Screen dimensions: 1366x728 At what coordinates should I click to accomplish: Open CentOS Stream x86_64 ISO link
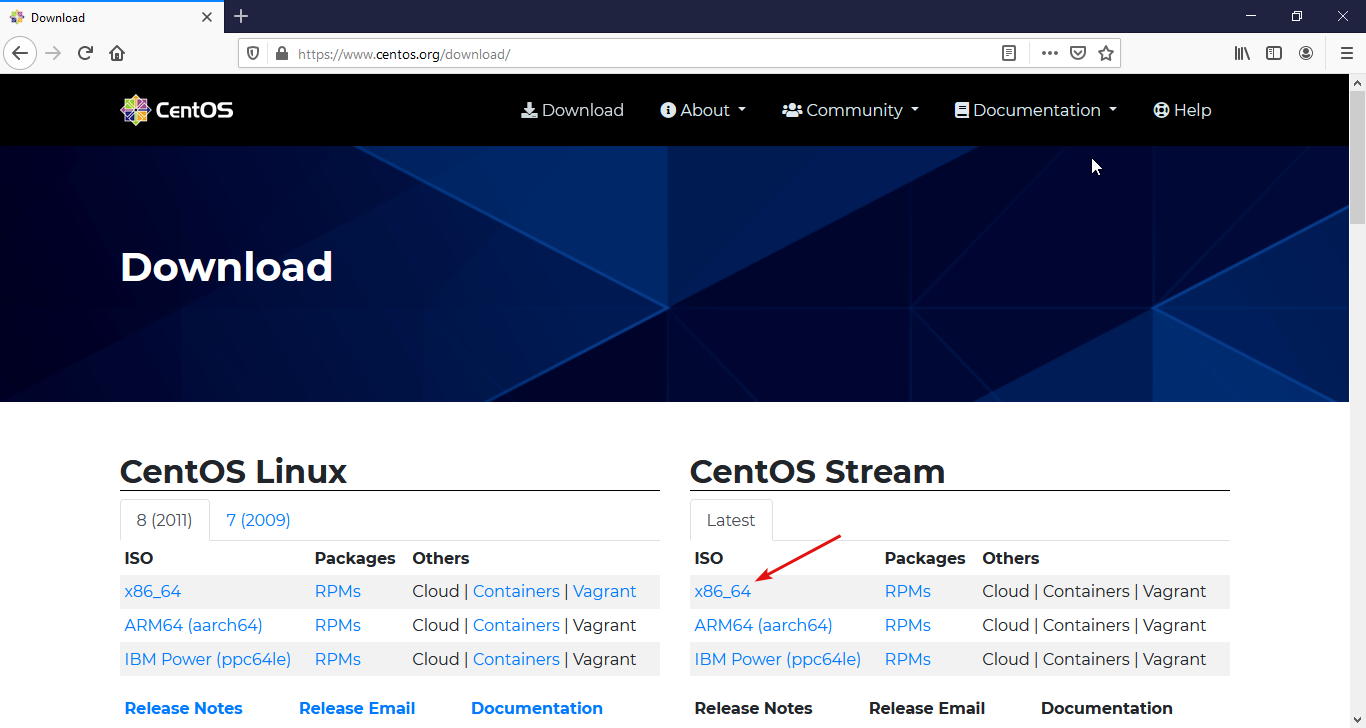point(723,591)
